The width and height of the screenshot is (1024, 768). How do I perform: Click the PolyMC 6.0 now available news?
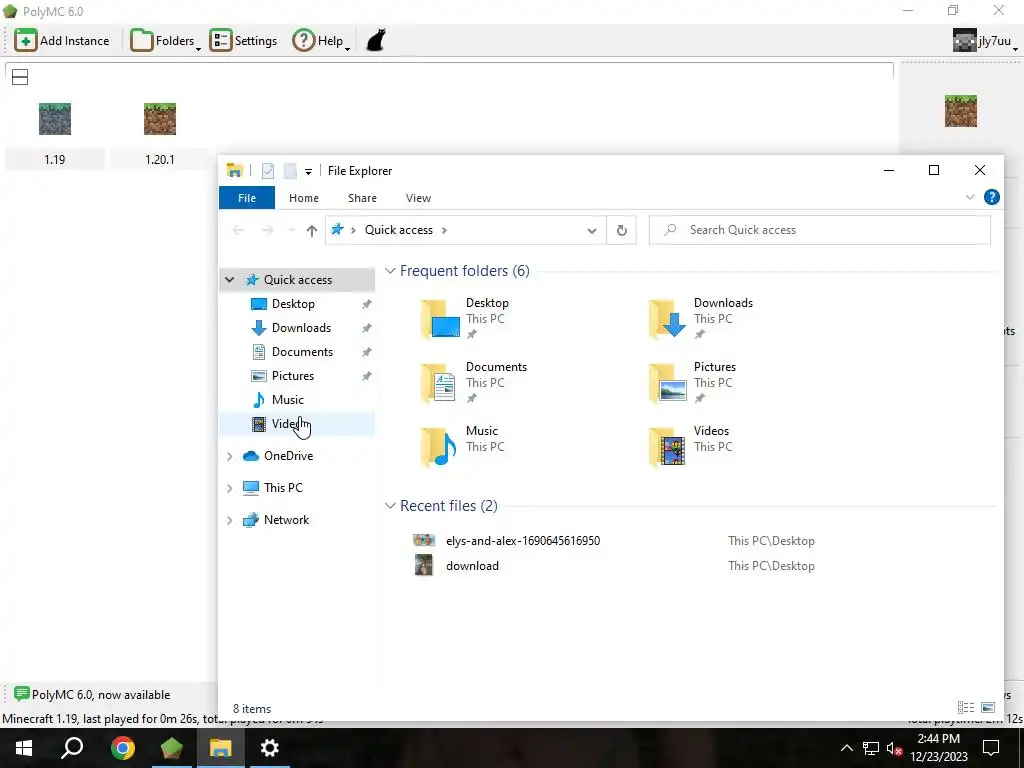[92, 694]
